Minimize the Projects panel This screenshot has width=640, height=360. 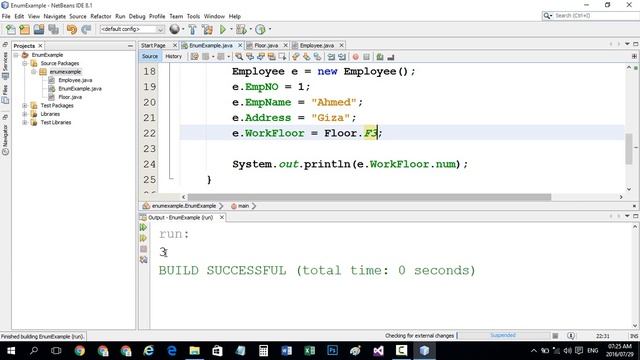(130, 46)
